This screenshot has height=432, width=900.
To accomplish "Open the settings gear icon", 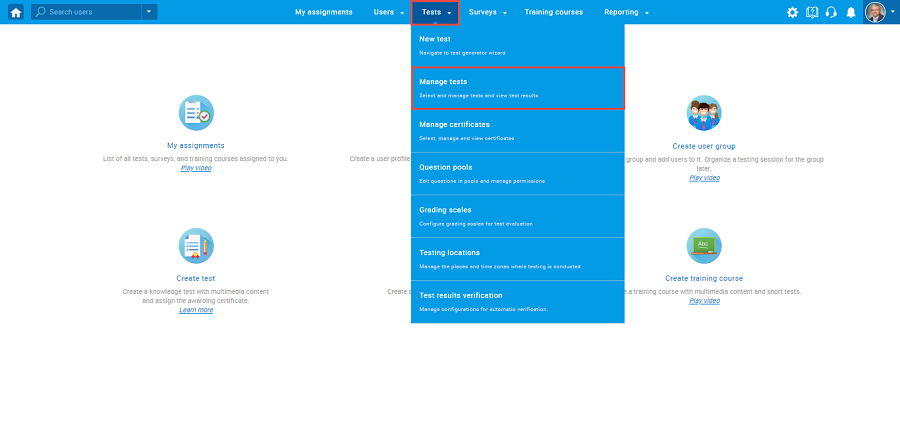I will (x=792, y=12).
